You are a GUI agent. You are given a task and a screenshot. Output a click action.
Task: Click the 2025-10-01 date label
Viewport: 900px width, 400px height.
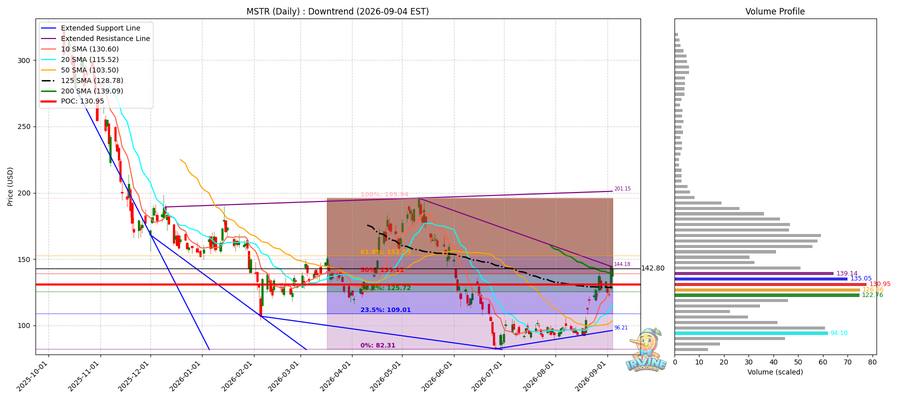[34, 373]
